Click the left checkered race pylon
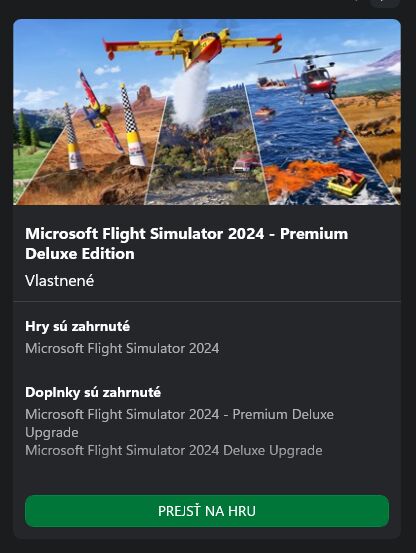This screenshot has width=416, height=553. click(x=73, y=136)
